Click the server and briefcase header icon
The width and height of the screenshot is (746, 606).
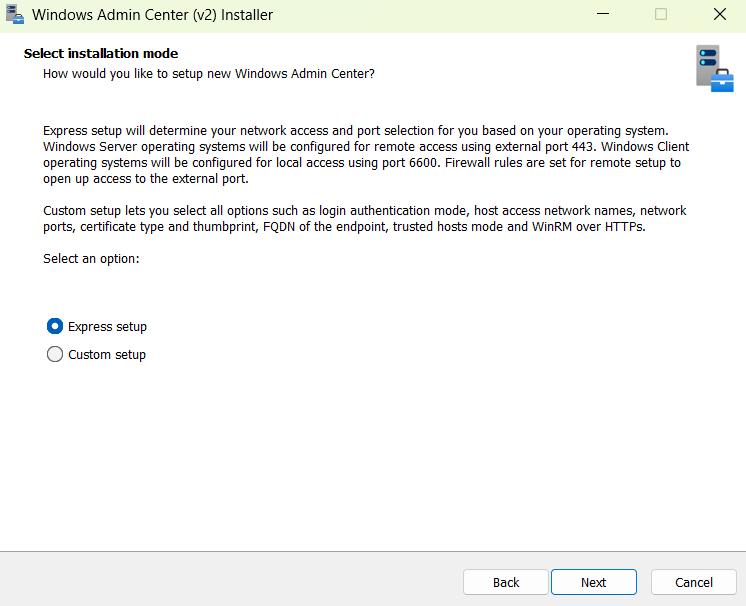[x=714, y=68]
